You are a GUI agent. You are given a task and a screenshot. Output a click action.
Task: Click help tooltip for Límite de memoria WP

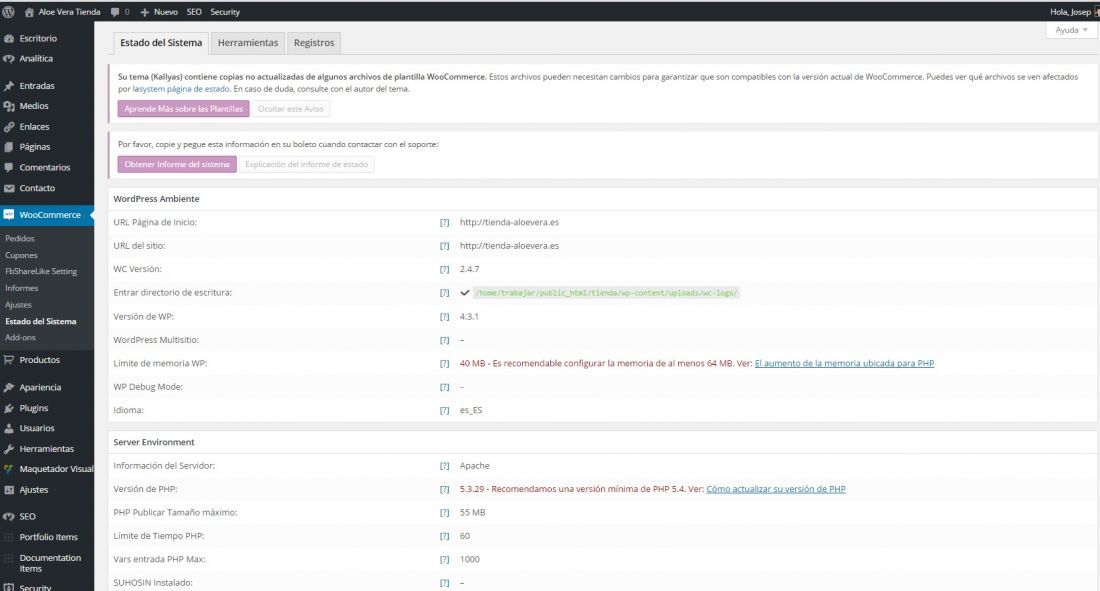[x=444, y=364]
